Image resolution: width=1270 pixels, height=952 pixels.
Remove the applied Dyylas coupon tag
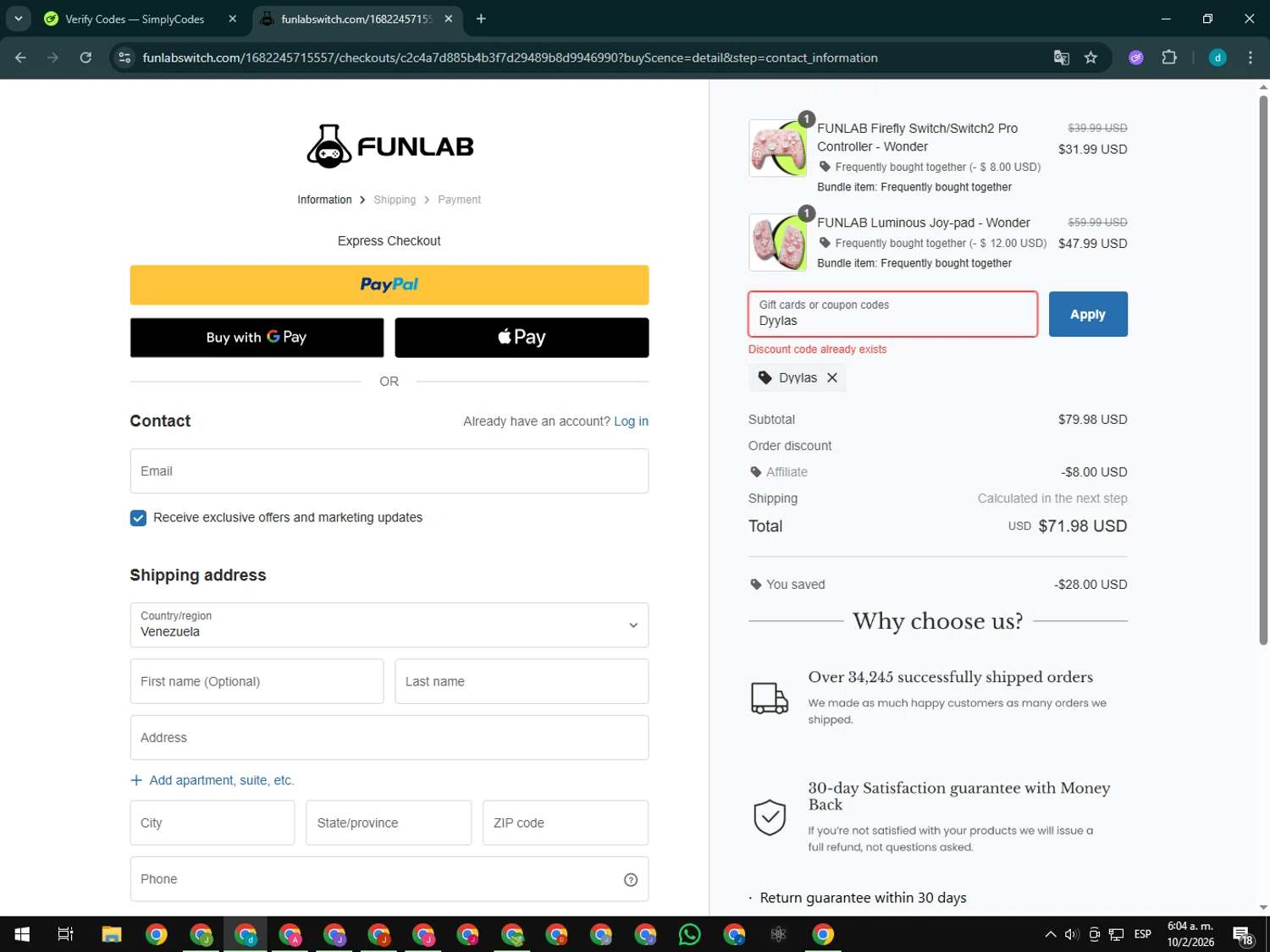832,378
